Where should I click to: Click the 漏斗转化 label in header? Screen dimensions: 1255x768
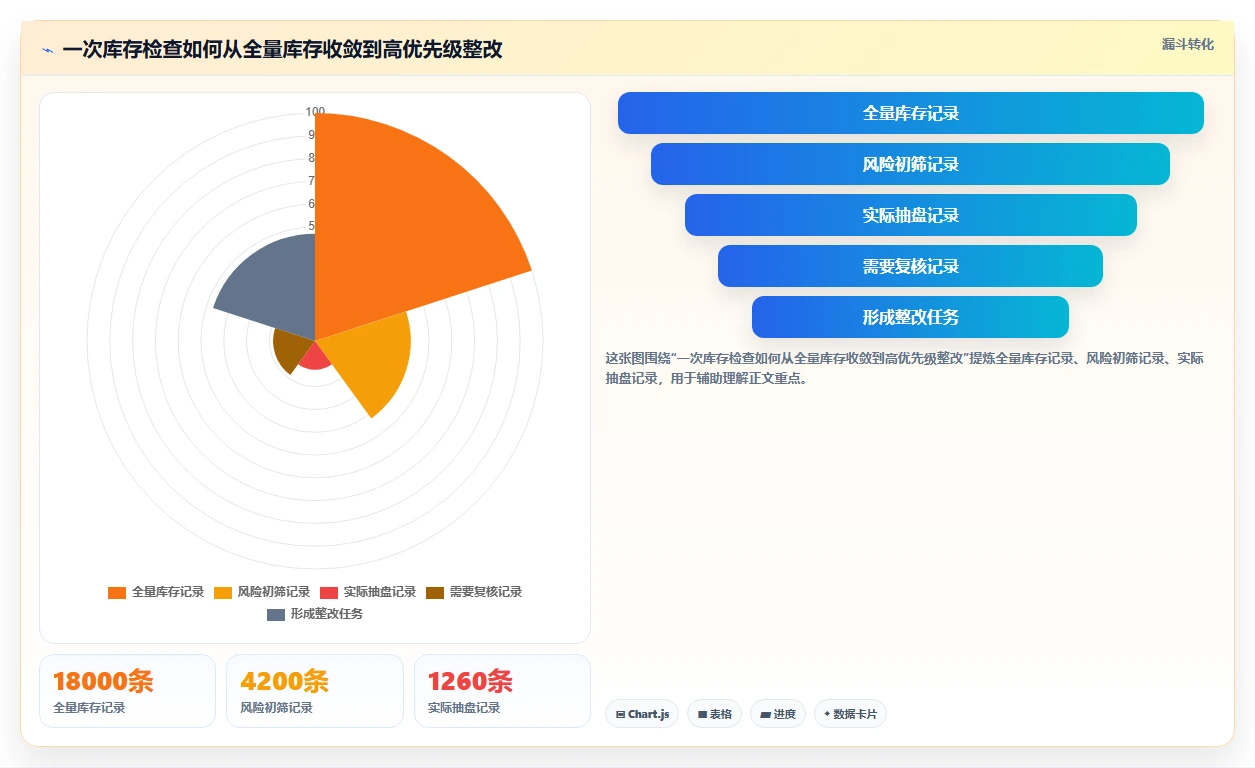point(1188,44)
